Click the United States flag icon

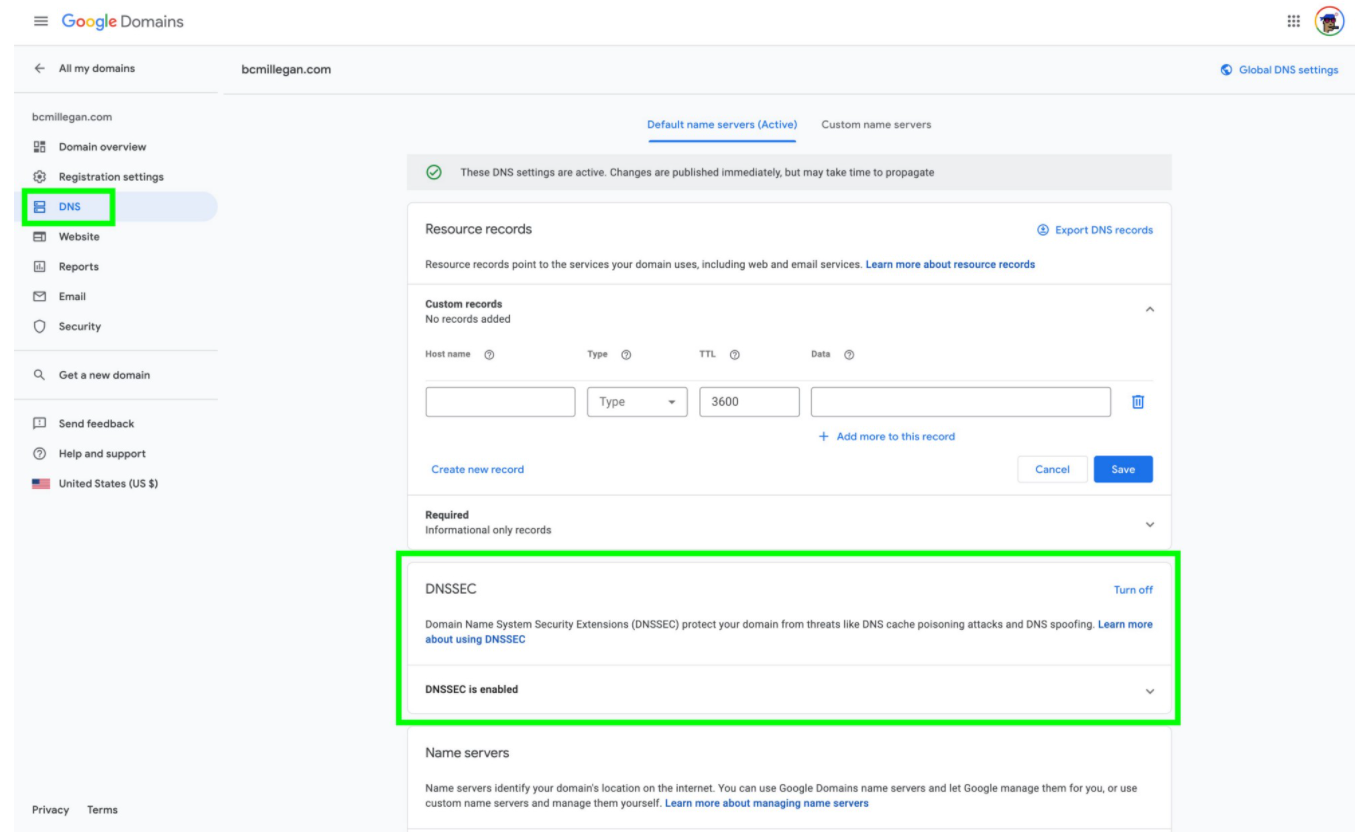coord(41,484)
